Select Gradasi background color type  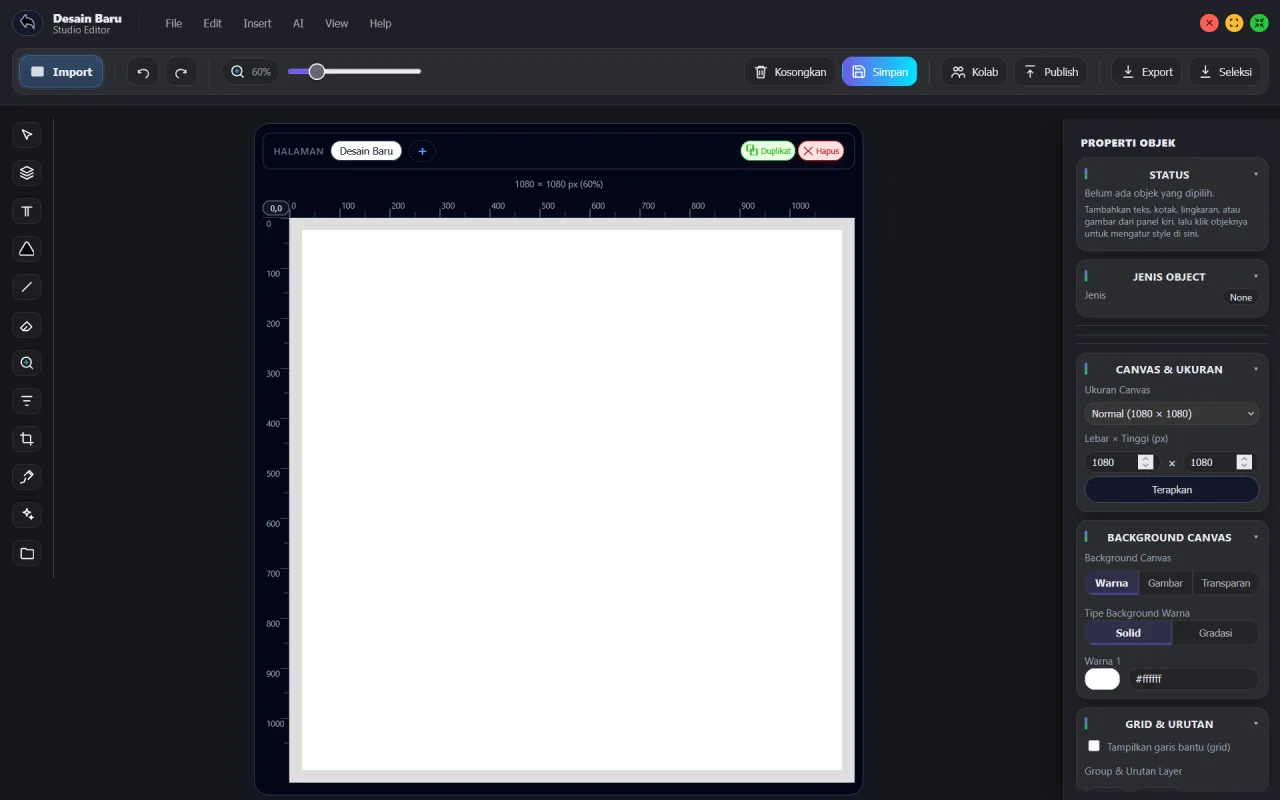pyautogui.click(x=1215, y=633)
